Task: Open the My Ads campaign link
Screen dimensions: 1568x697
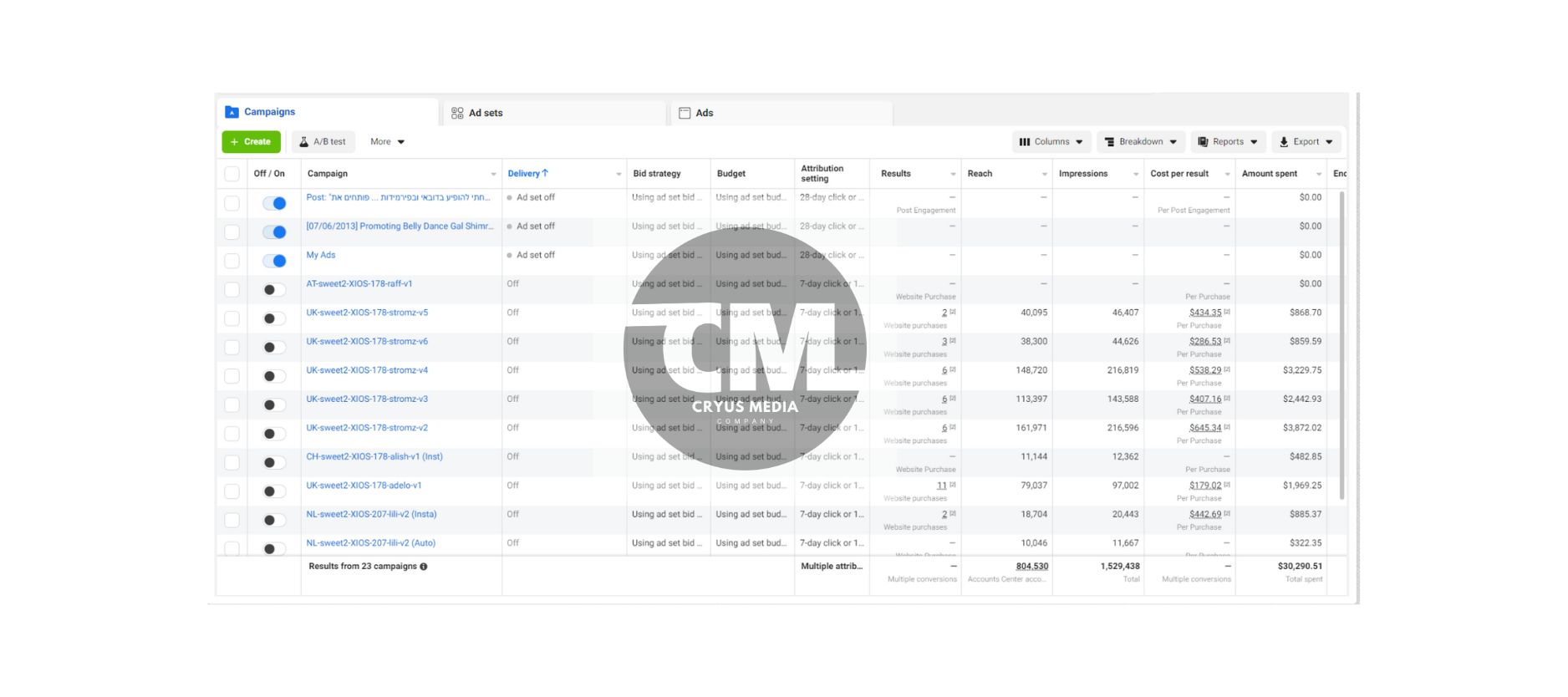Action: (x=321, y=255)
